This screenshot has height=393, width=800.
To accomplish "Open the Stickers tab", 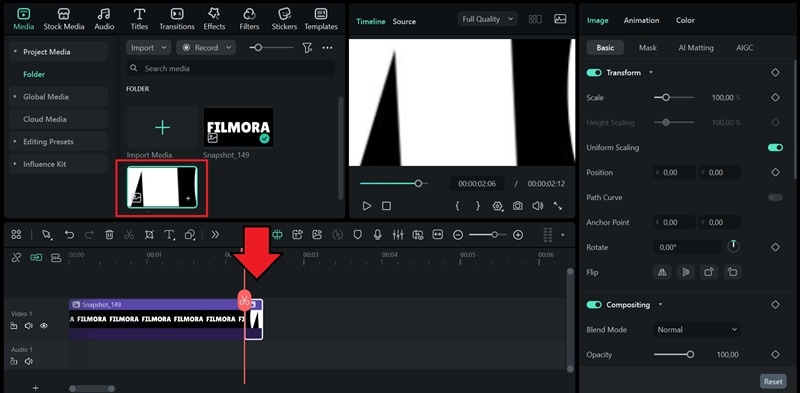I will pos(284,19).
